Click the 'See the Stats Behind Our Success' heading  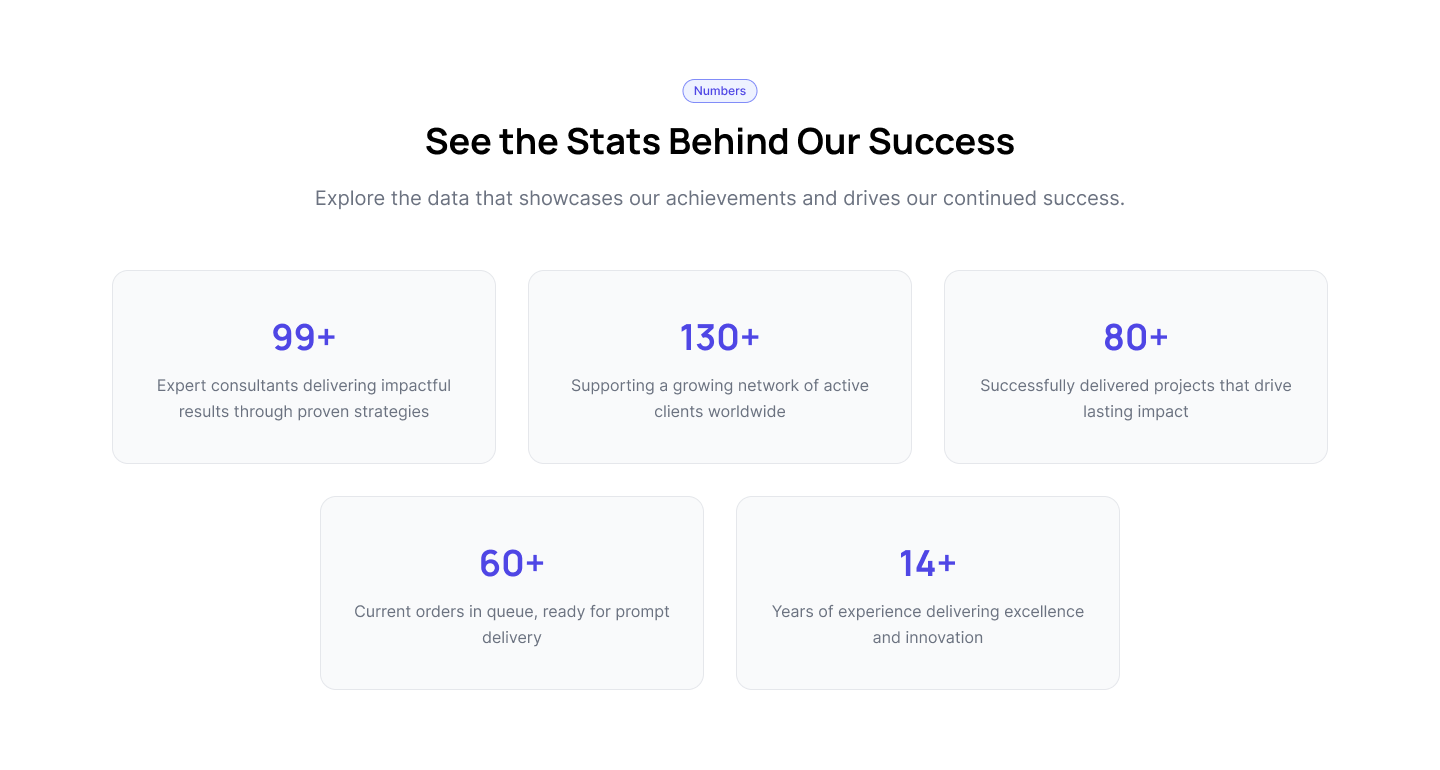pos(720,142)
